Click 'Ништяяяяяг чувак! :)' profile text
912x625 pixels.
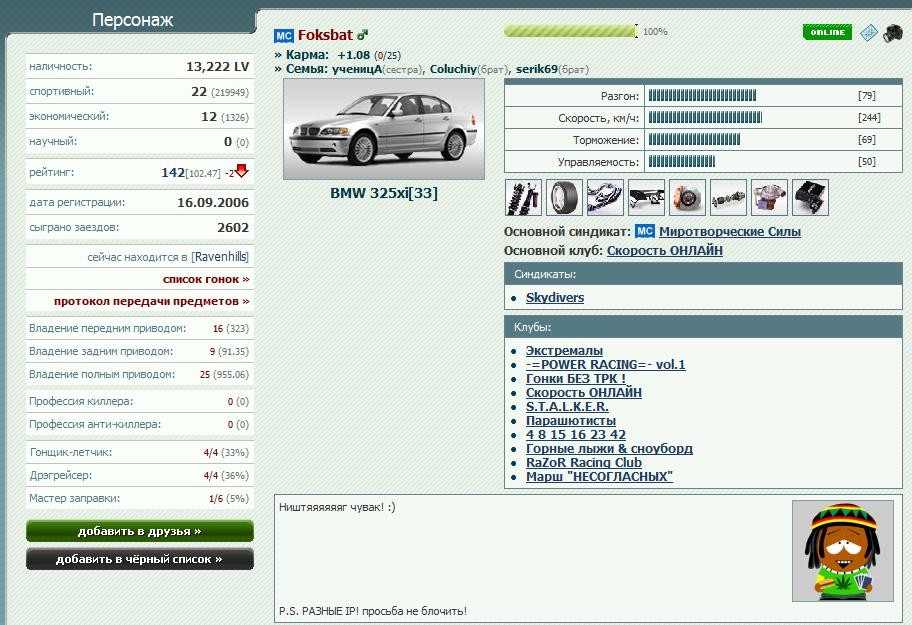point(337,507)
